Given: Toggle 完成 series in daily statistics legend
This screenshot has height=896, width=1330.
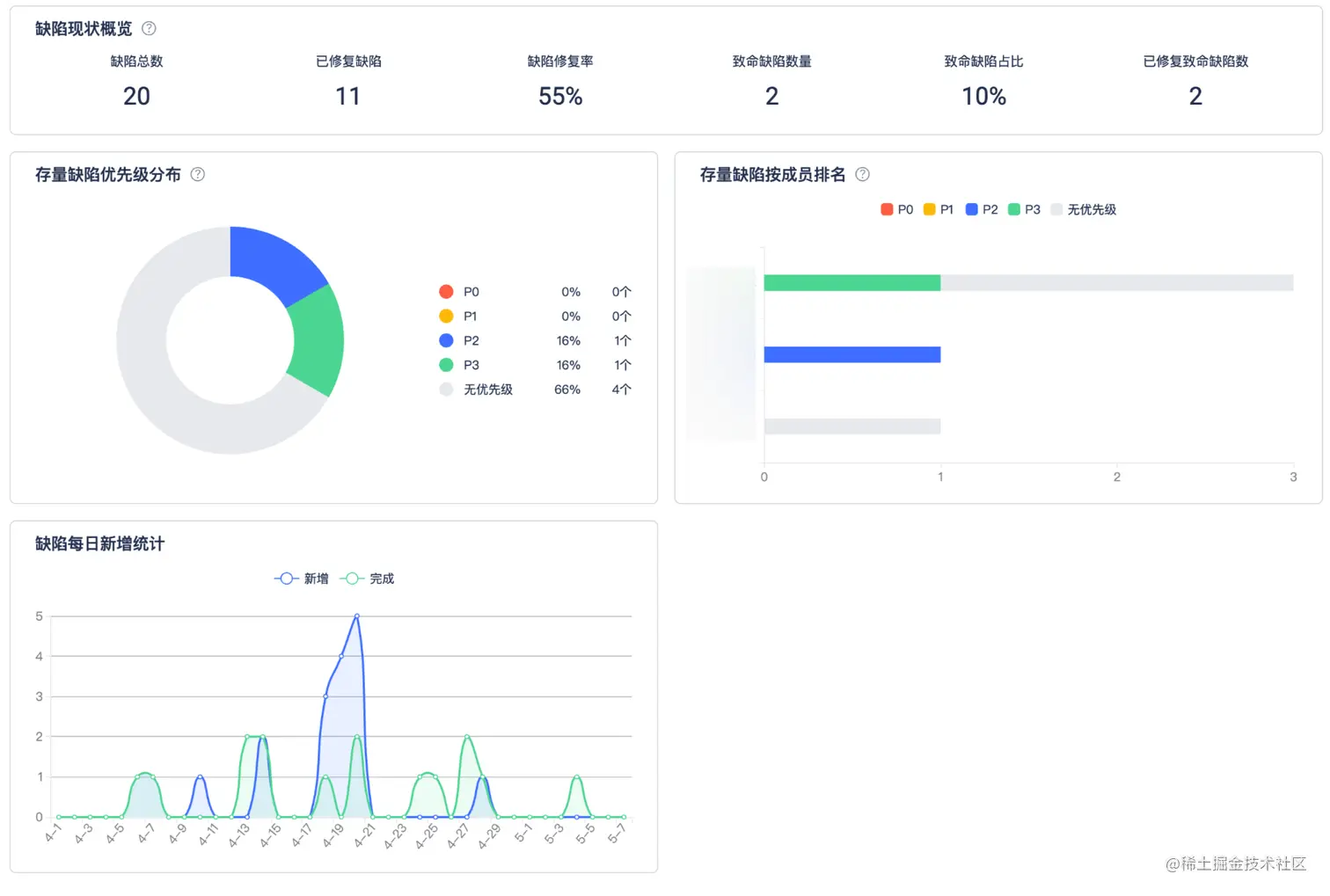Looking at the screenshot, I should [x=367, y=579].
